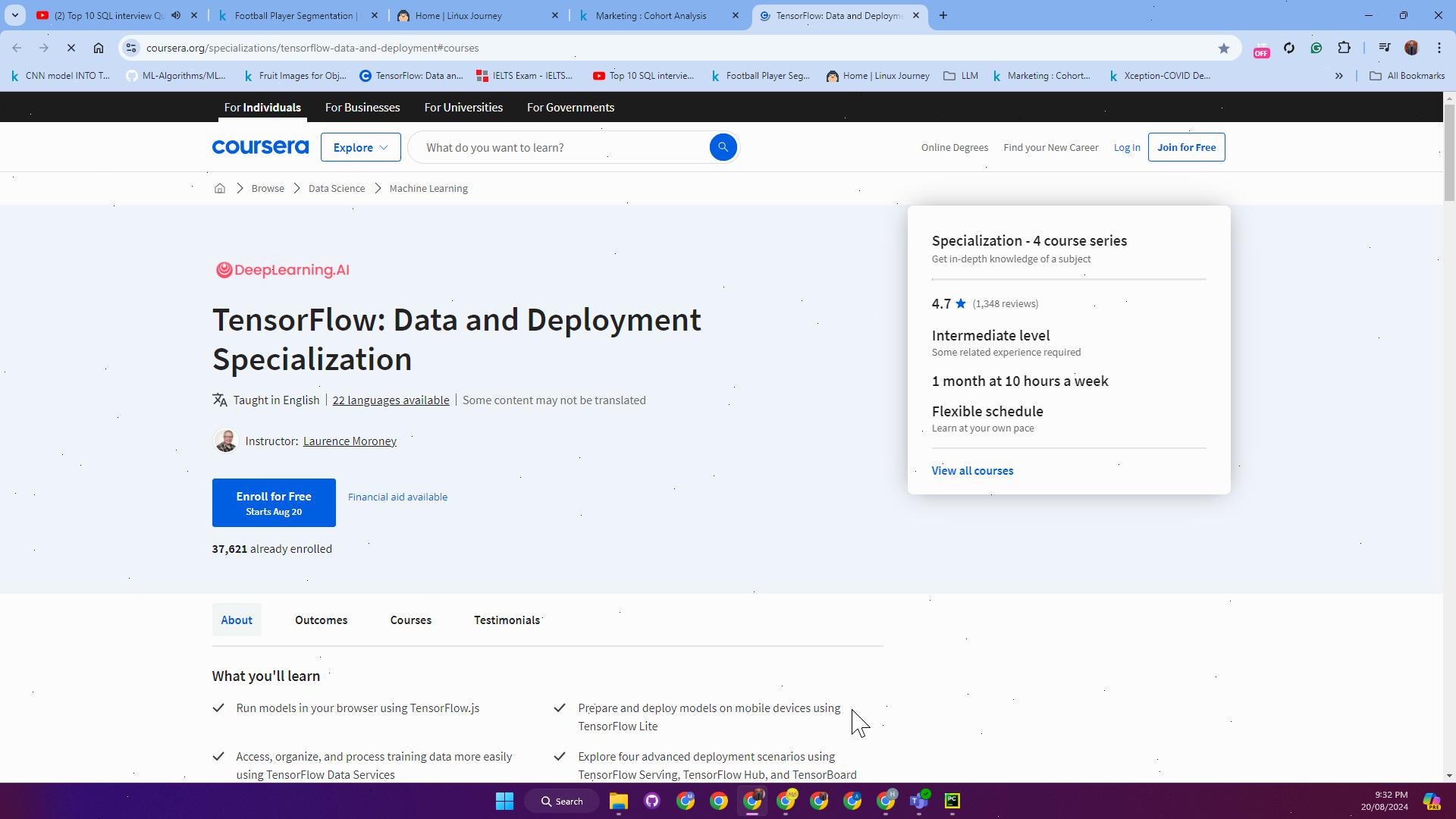Open the IELTS Exam bookmark
Viewport: 1456px width, 819px height.
coord(525,76)
